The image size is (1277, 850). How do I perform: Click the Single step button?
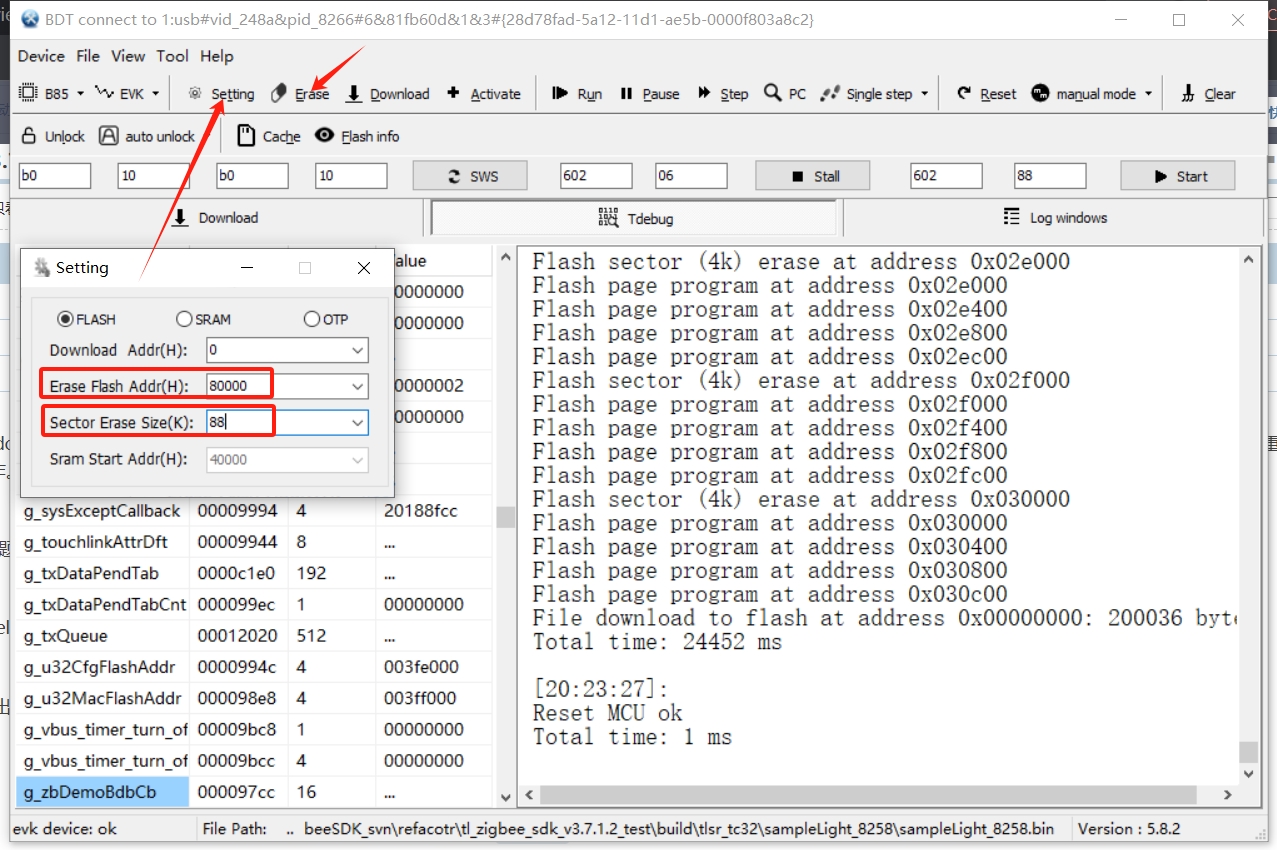click(866, 94)
